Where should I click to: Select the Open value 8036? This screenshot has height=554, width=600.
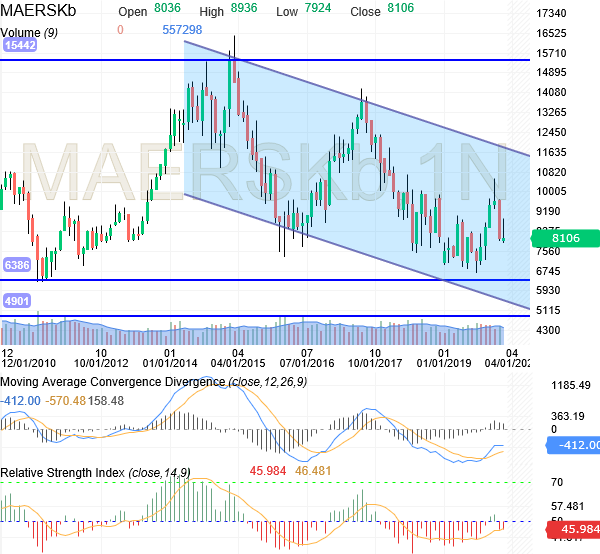(x=167, y=8)
